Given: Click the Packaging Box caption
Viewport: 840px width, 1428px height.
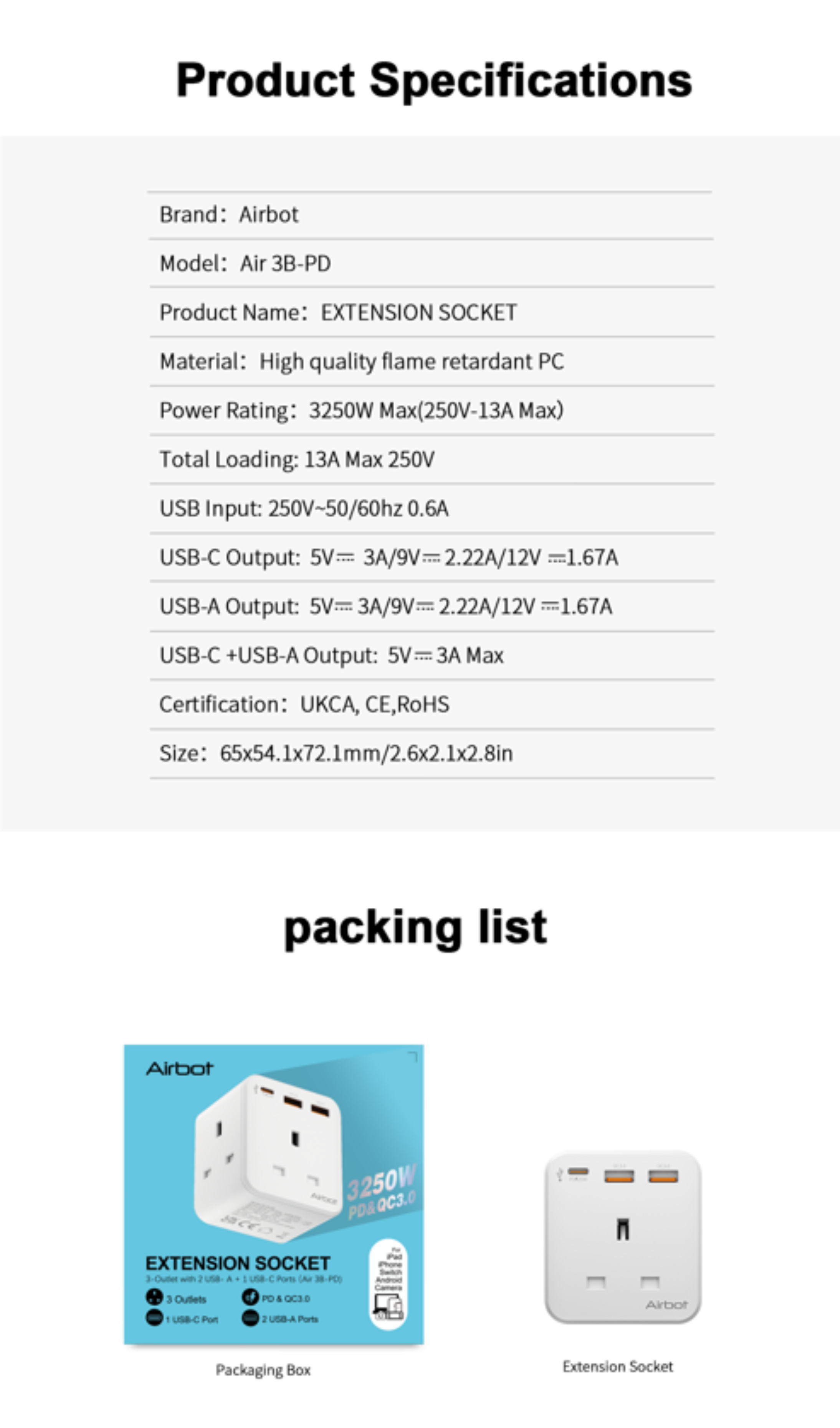Looking at the screenshot, I should click(x=263, y=1370).
